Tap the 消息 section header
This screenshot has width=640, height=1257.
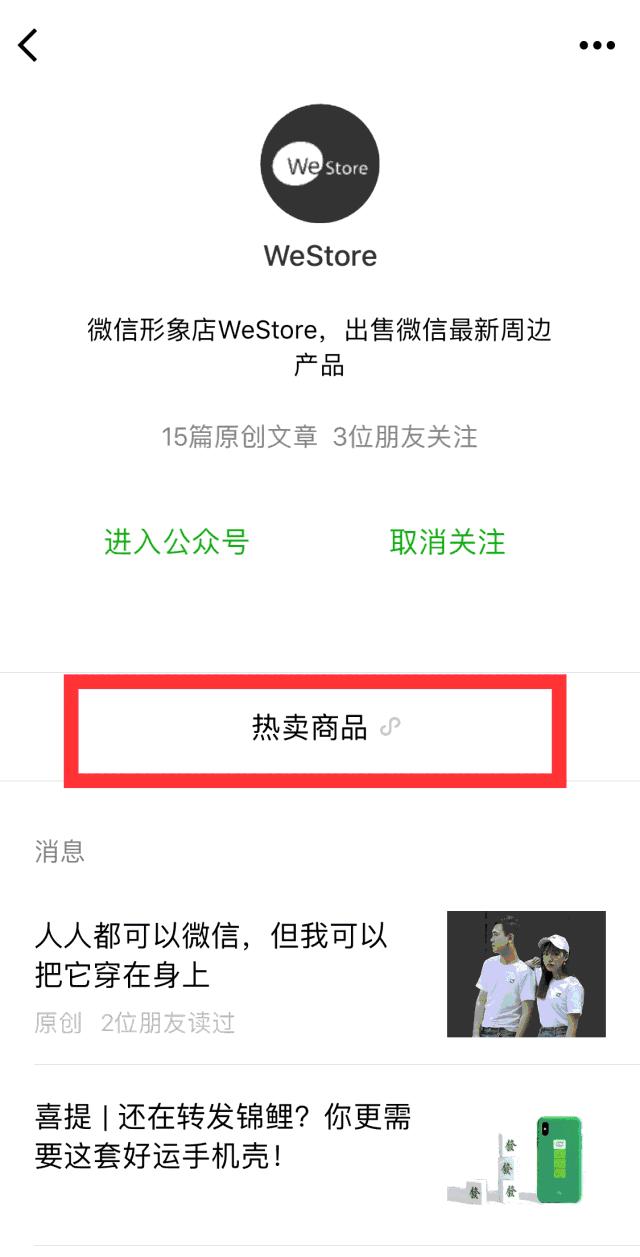pyautogui.click(x=60, y=851)
